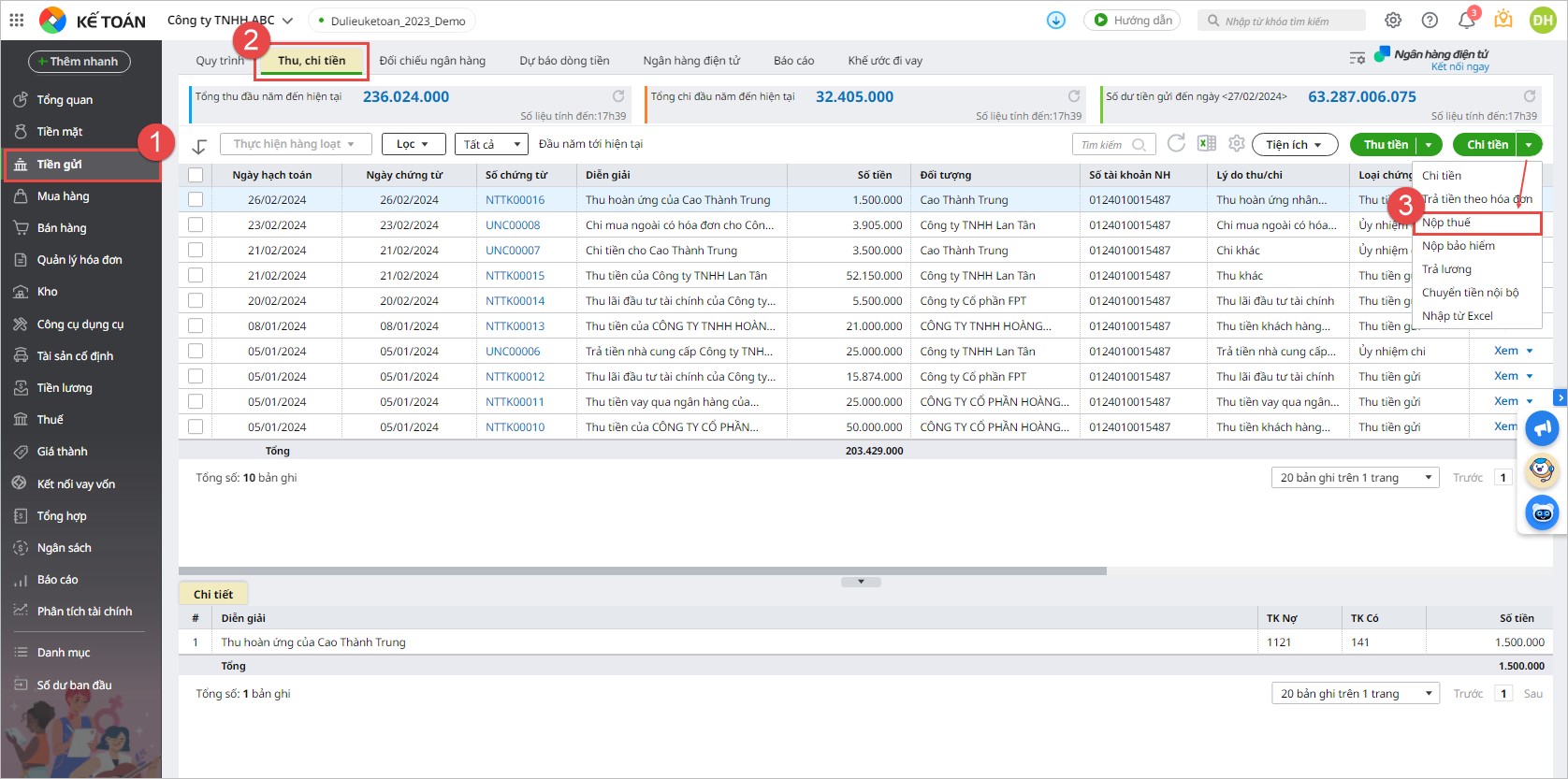Open the Tất cả combo box
1568x779 pixels.
[x=491, y=144]
